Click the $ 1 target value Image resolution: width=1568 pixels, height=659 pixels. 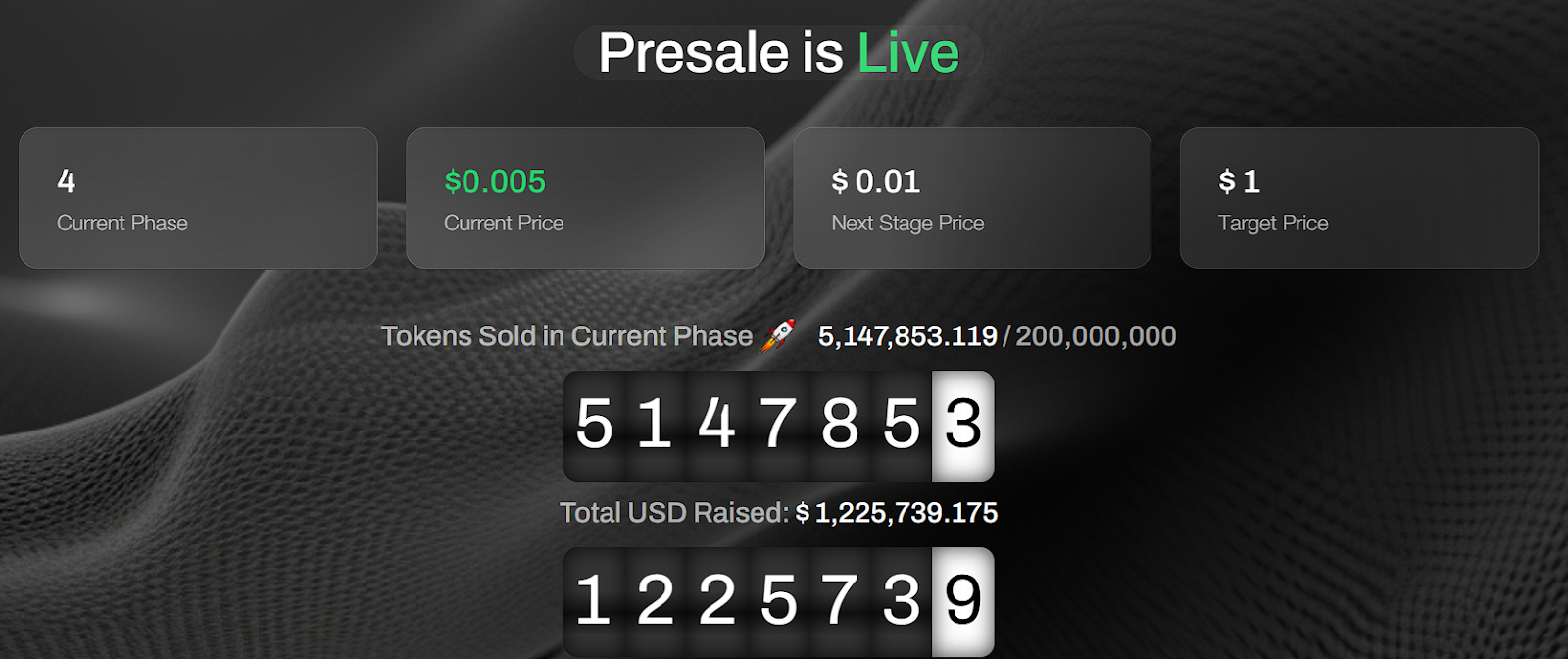click(x=1240, y=181)
